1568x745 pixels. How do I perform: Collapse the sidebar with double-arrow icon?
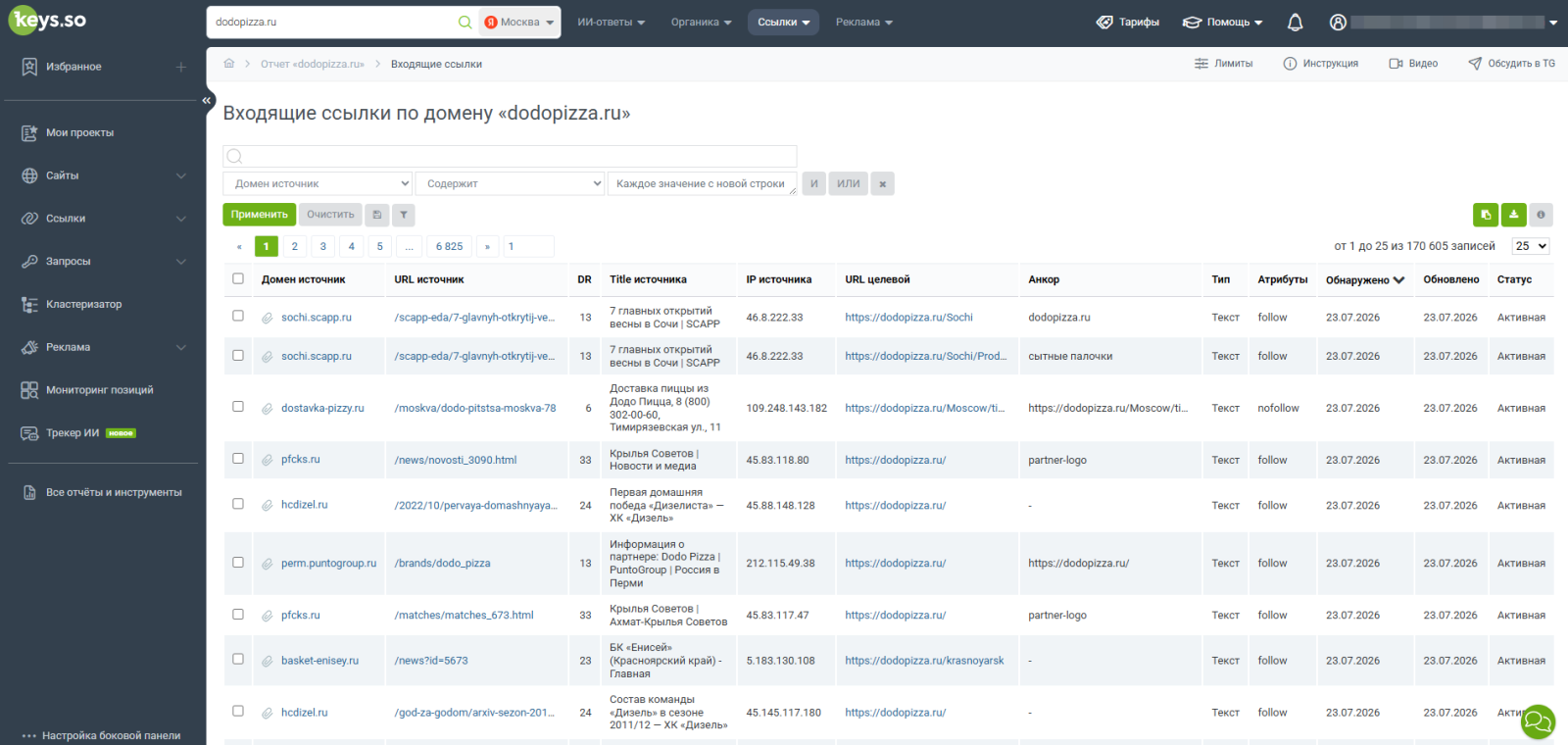pos(207,100)
